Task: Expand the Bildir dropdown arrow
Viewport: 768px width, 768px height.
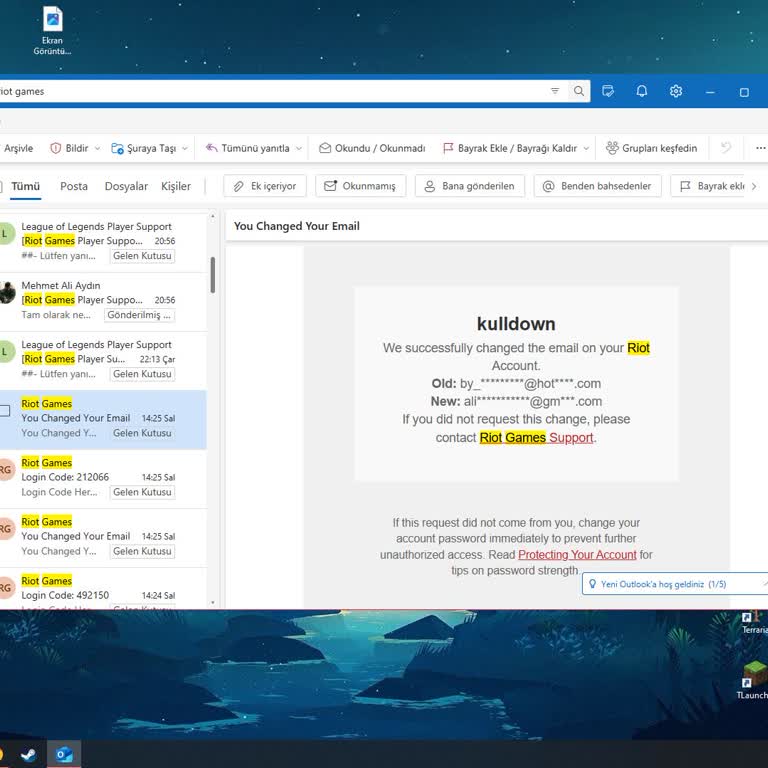Action: [x=97, y=148]
